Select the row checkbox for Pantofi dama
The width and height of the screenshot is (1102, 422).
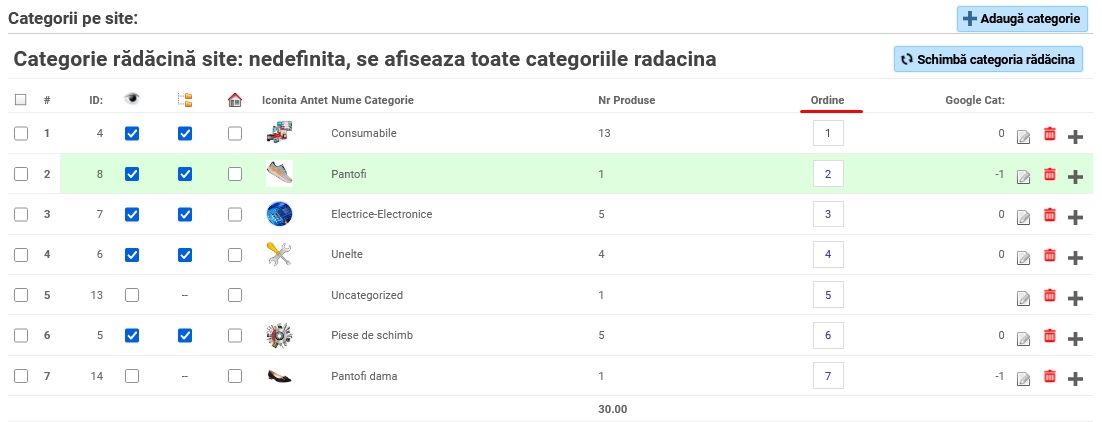(x=21, y=376)
